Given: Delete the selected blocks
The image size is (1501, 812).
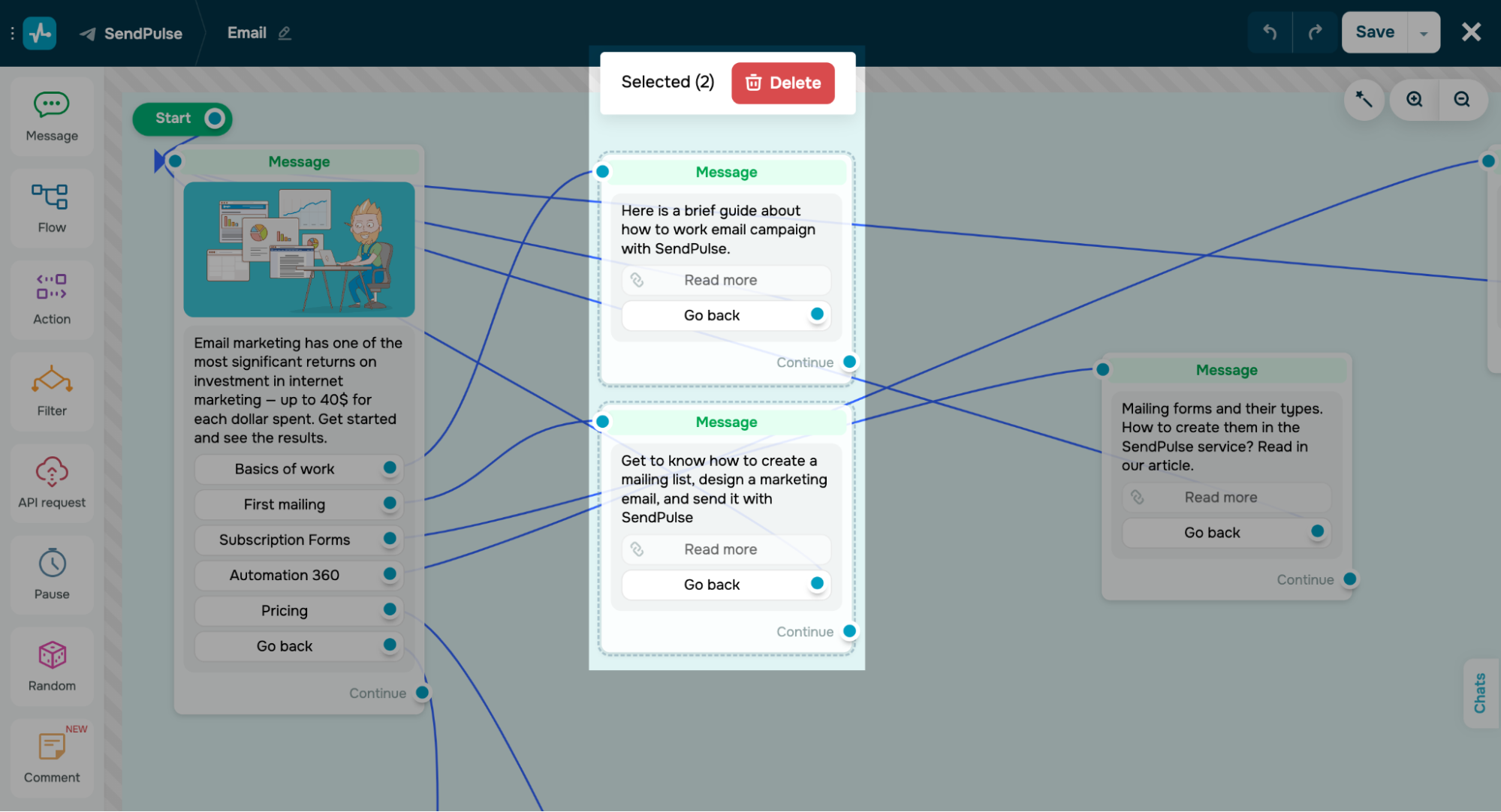Looking at the screenshot, I should pyautogui.click(x=782, y=83).
